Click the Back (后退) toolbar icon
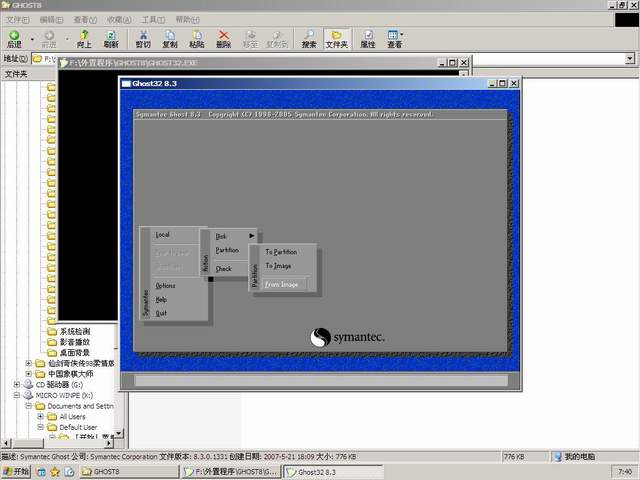The image size is (640, 480). (13, 38)
